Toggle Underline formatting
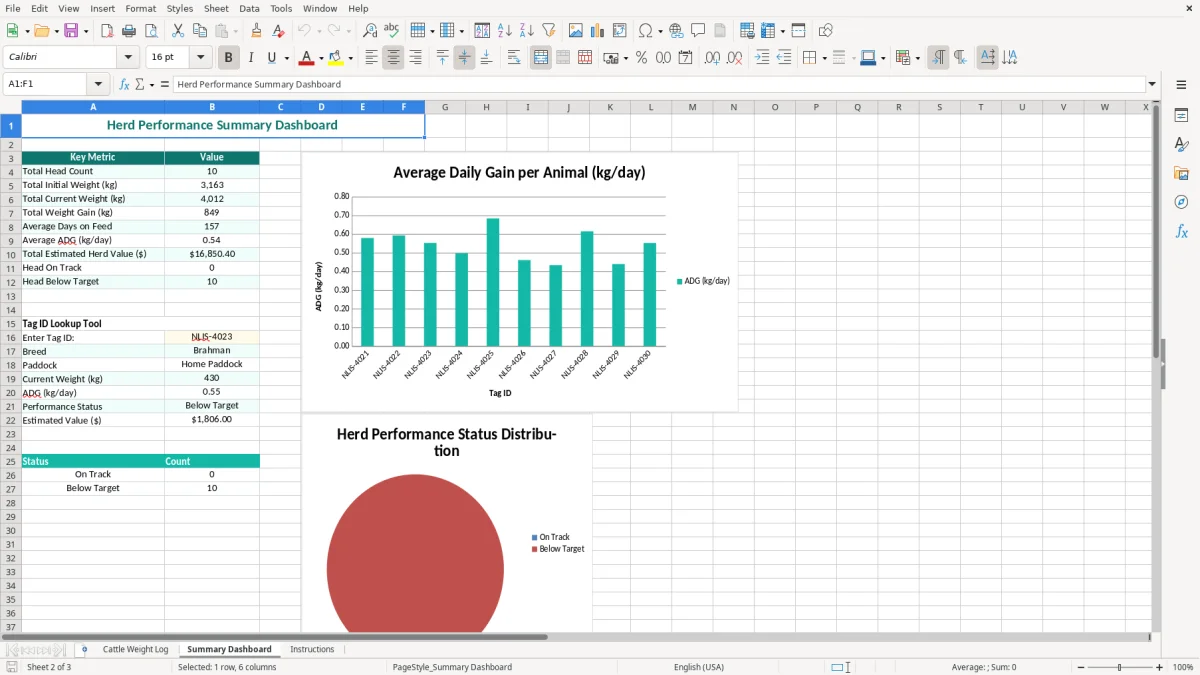Image resolution: width=1200 pixels, height=675 pixels. point(272,58)
